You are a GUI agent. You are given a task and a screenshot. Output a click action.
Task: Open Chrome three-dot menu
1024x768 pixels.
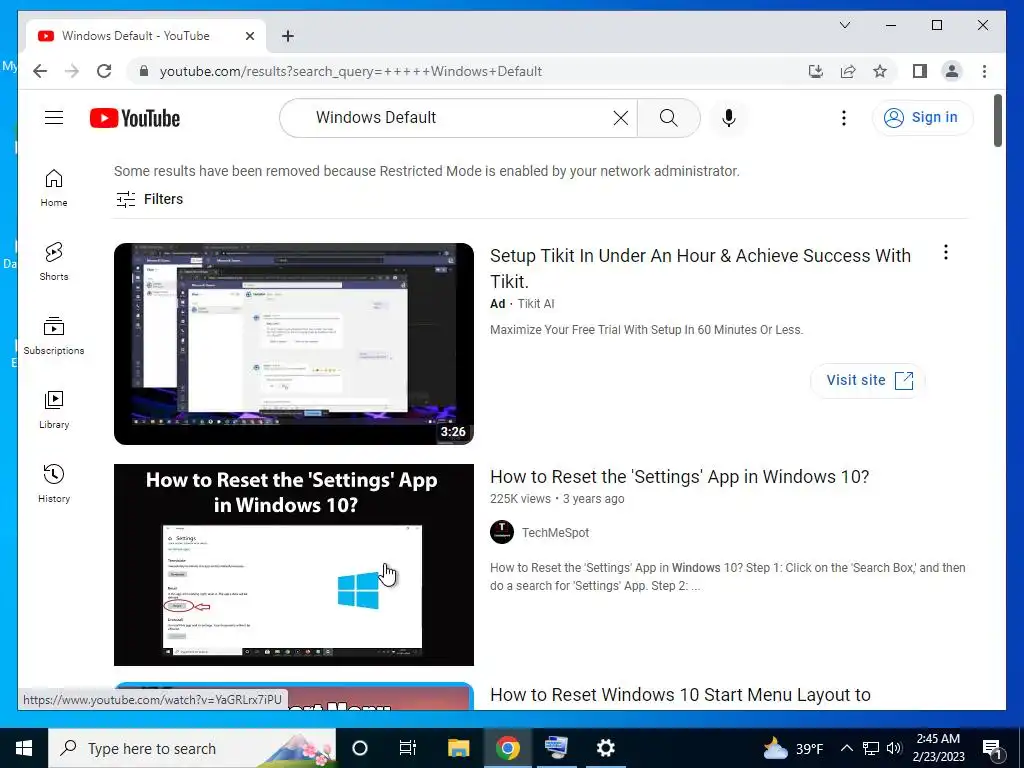pos(984,71)
